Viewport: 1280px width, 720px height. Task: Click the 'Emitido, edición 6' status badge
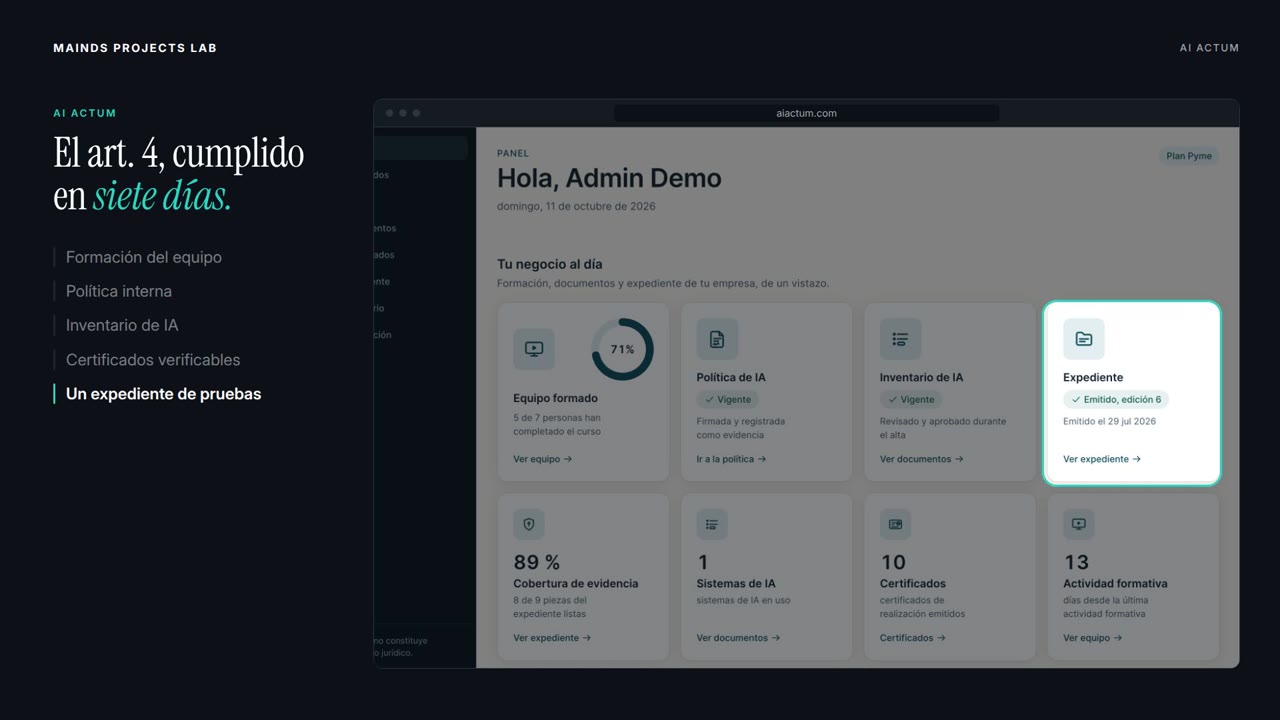(1116, 399)
